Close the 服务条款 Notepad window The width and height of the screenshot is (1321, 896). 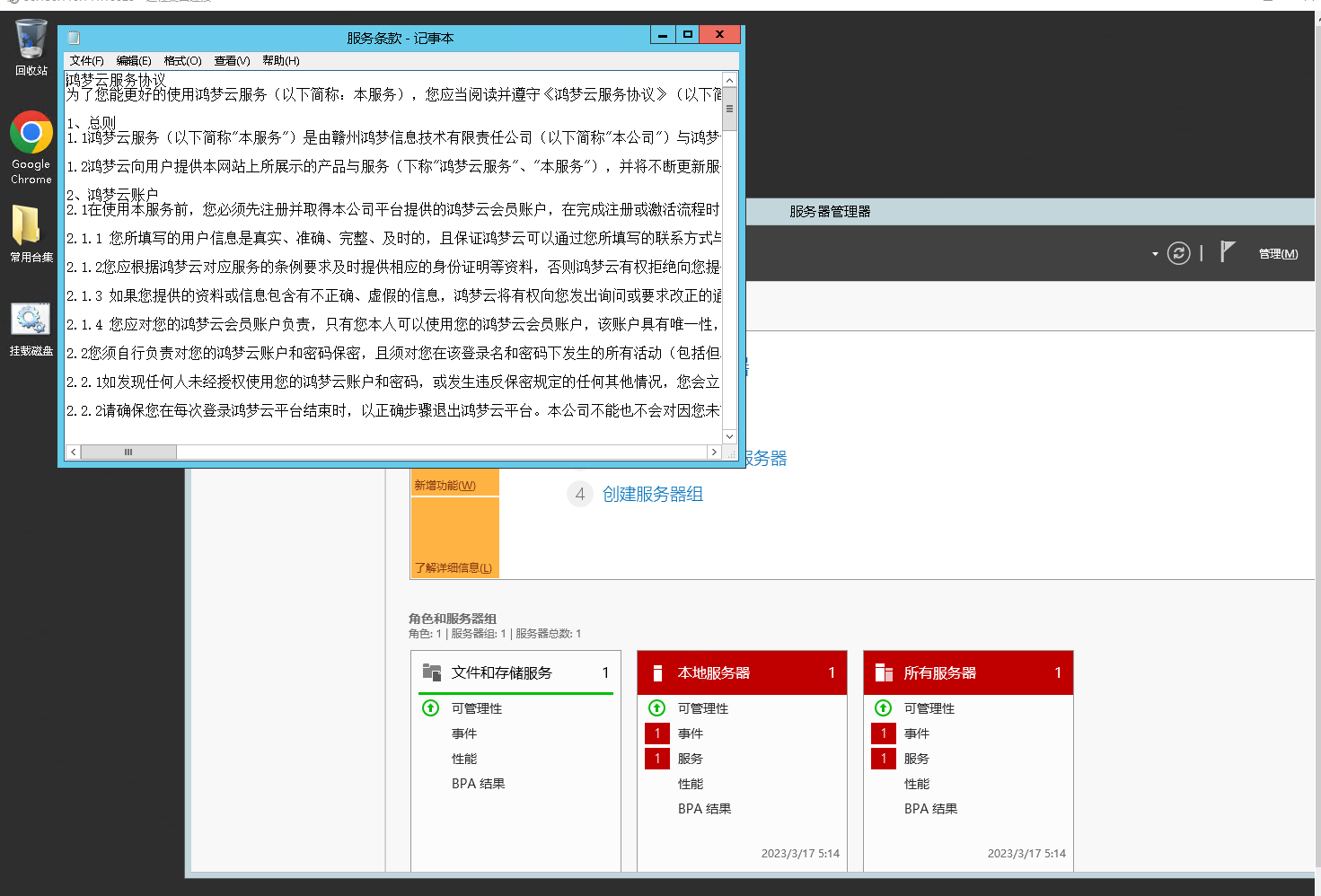(x=720, y=34)
